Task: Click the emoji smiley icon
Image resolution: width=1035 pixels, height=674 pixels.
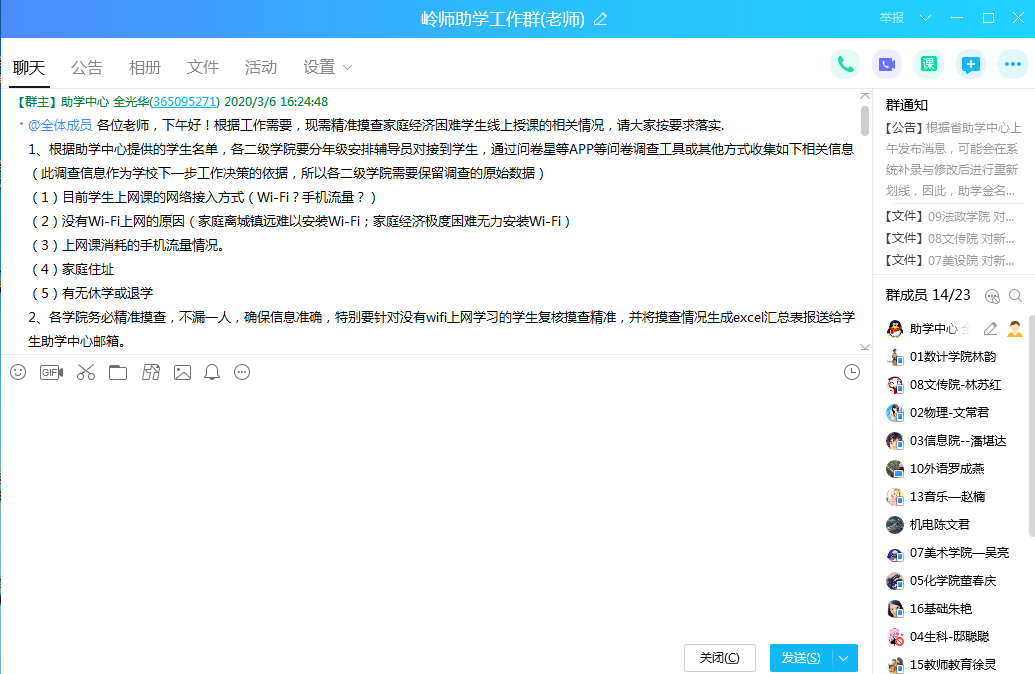Action: [18, 372]
